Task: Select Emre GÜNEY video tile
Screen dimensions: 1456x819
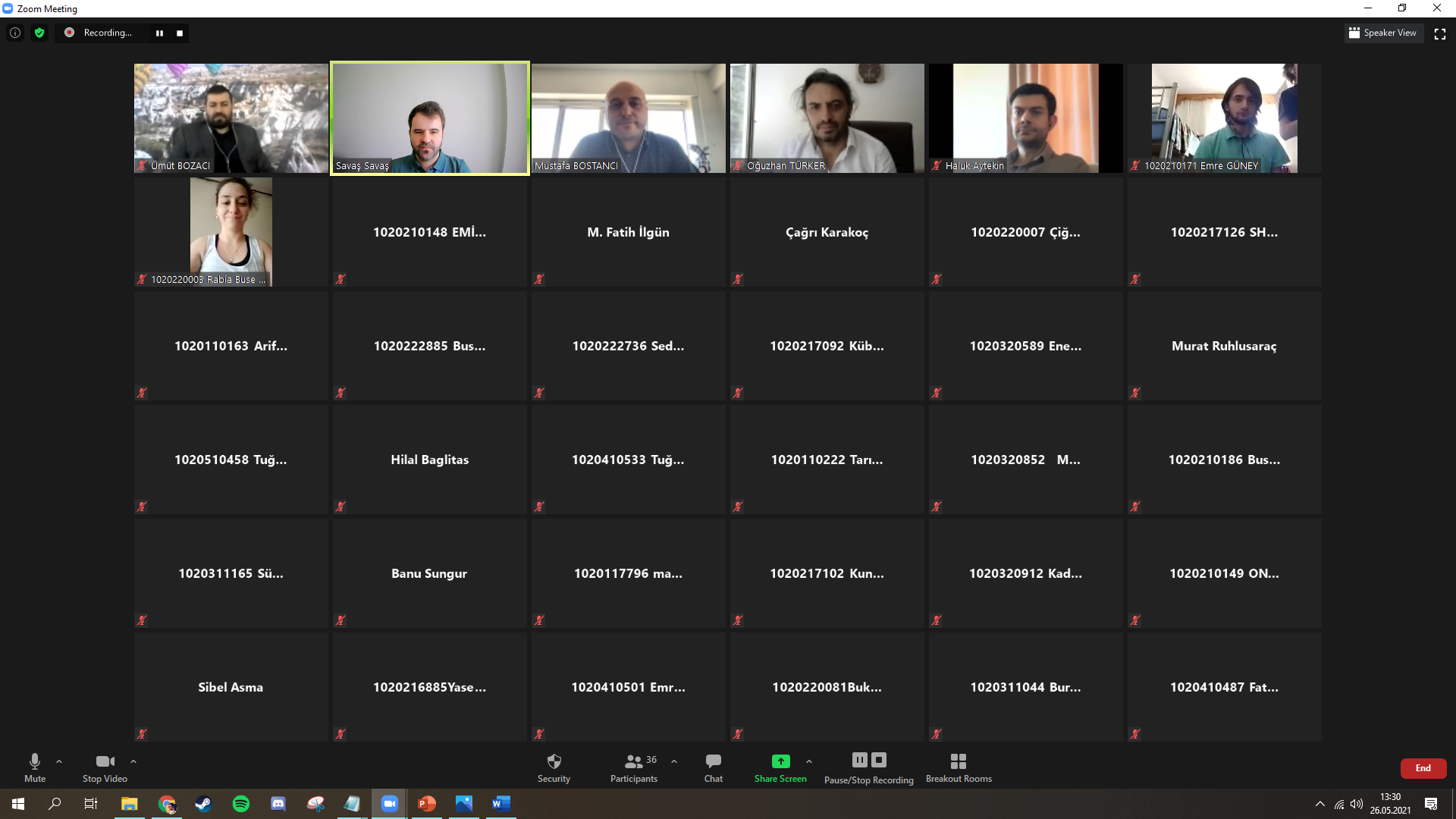Action: click(1225, 118)
